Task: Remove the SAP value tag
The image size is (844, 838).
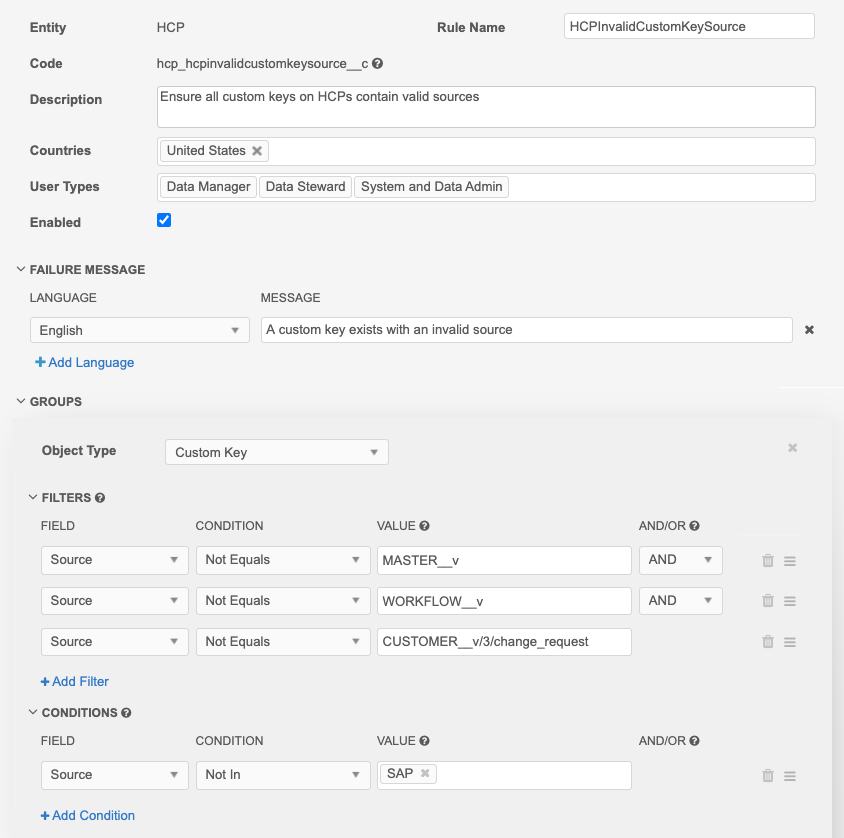Action: click(425, 774)
